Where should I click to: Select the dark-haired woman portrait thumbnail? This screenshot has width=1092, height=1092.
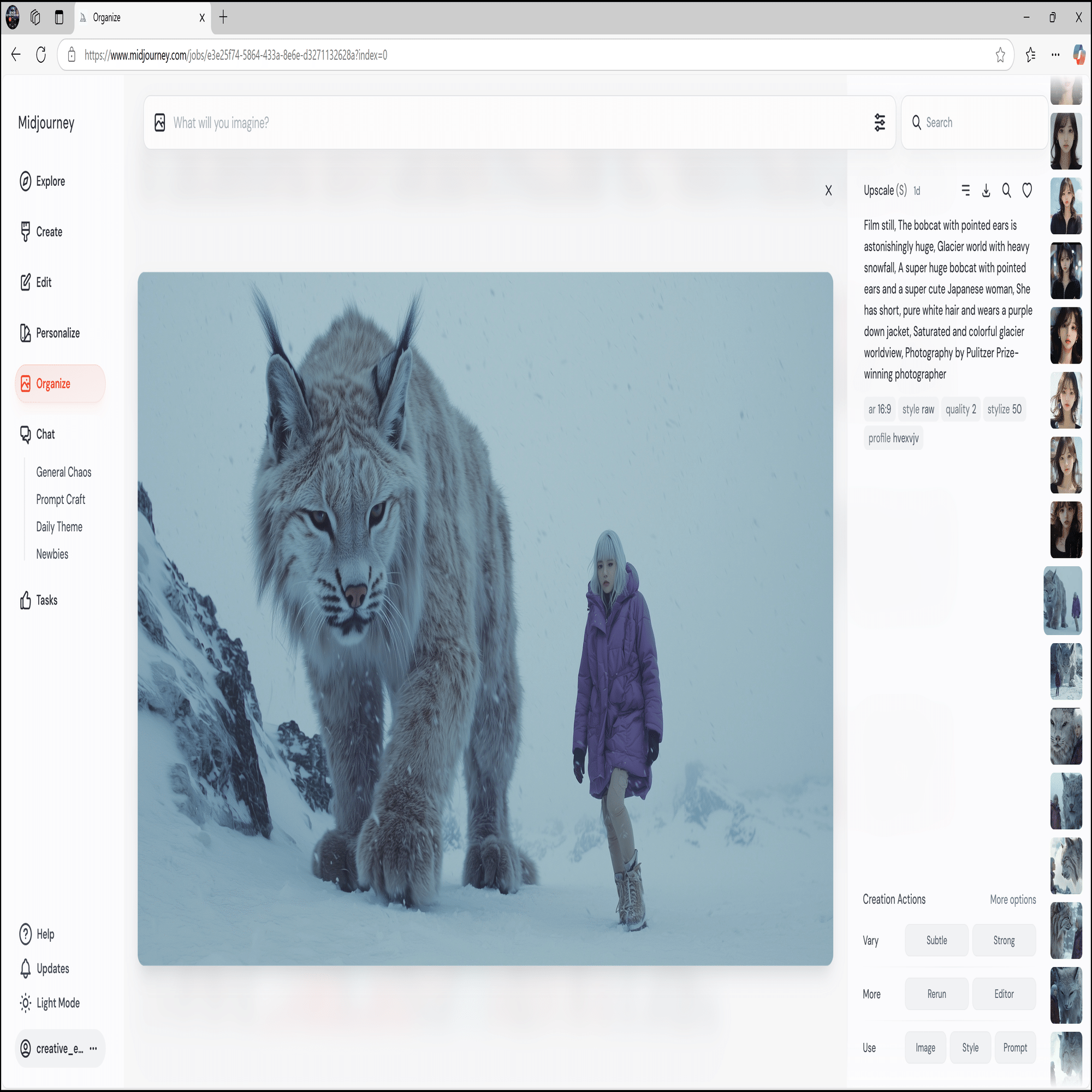coord(1065,141)
